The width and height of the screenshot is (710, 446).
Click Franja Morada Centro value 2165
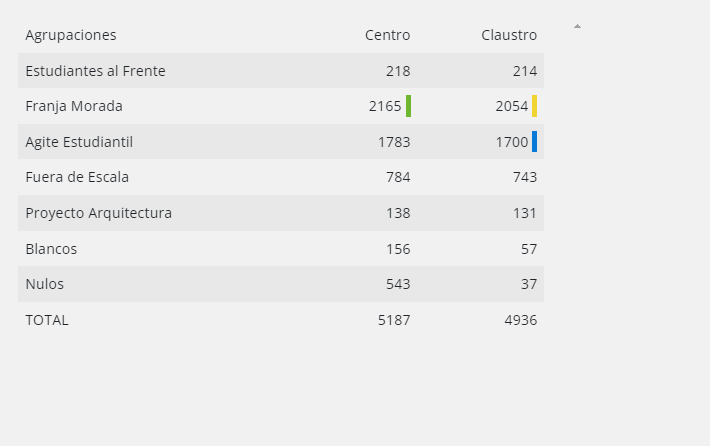385,106
